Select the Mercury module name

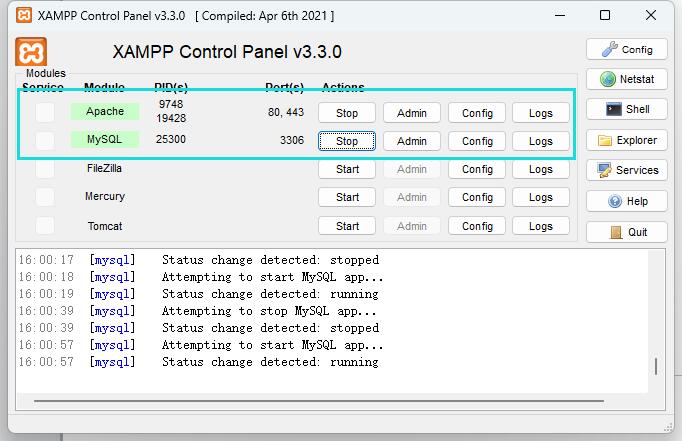tap(105, 196)
